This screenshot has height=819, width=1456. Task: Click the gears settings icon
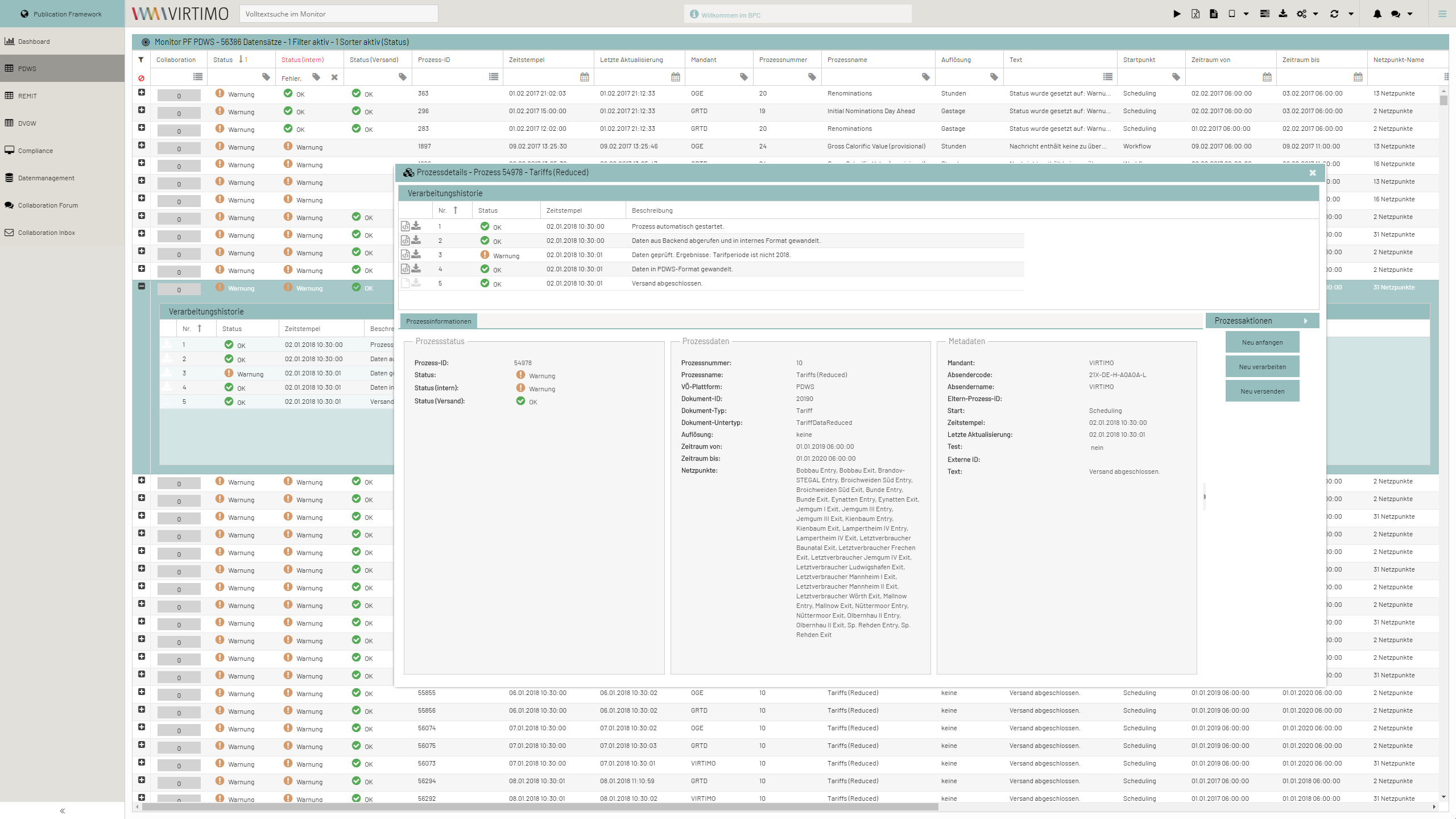pyautogui.click(x=1301, y=14)
